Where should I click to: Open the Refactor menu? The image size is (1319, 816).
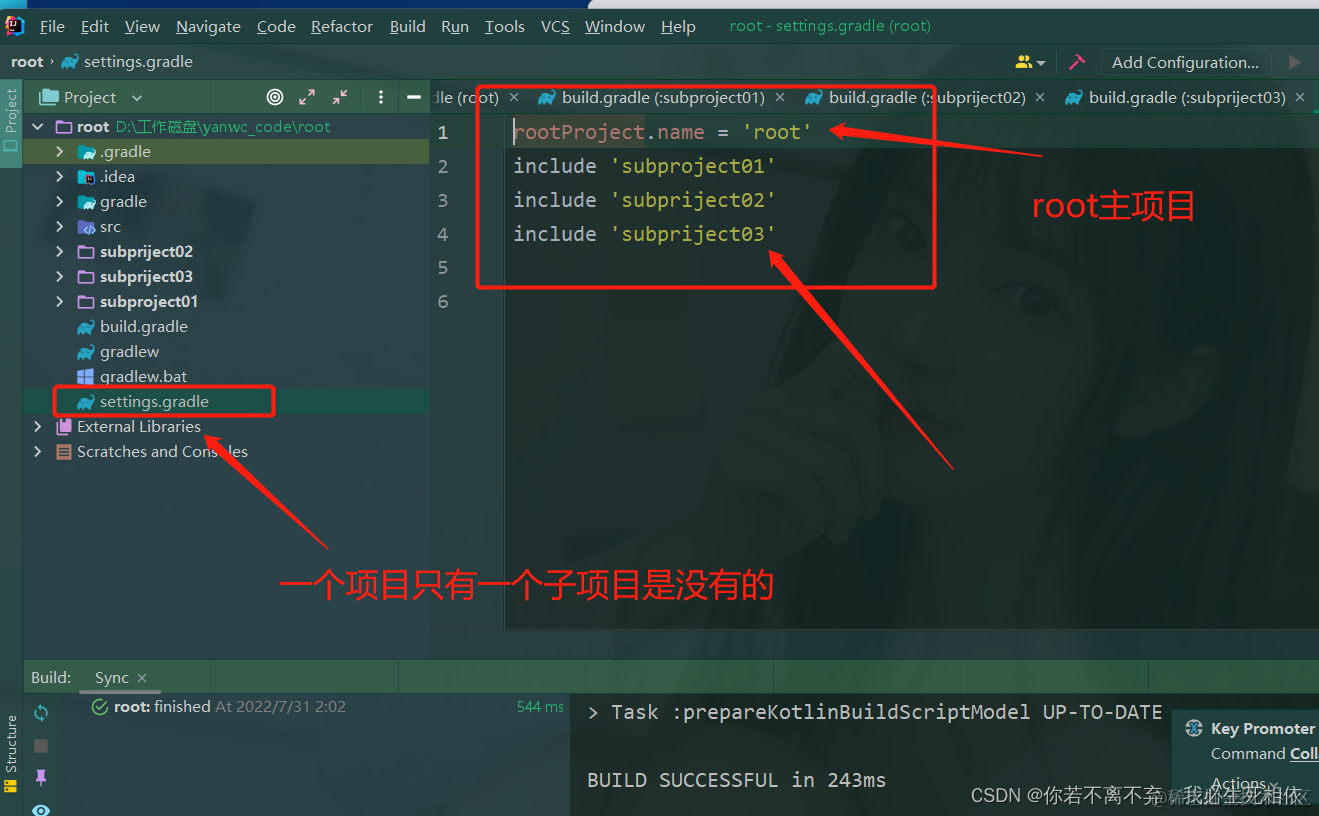click(x=342, y=27)
